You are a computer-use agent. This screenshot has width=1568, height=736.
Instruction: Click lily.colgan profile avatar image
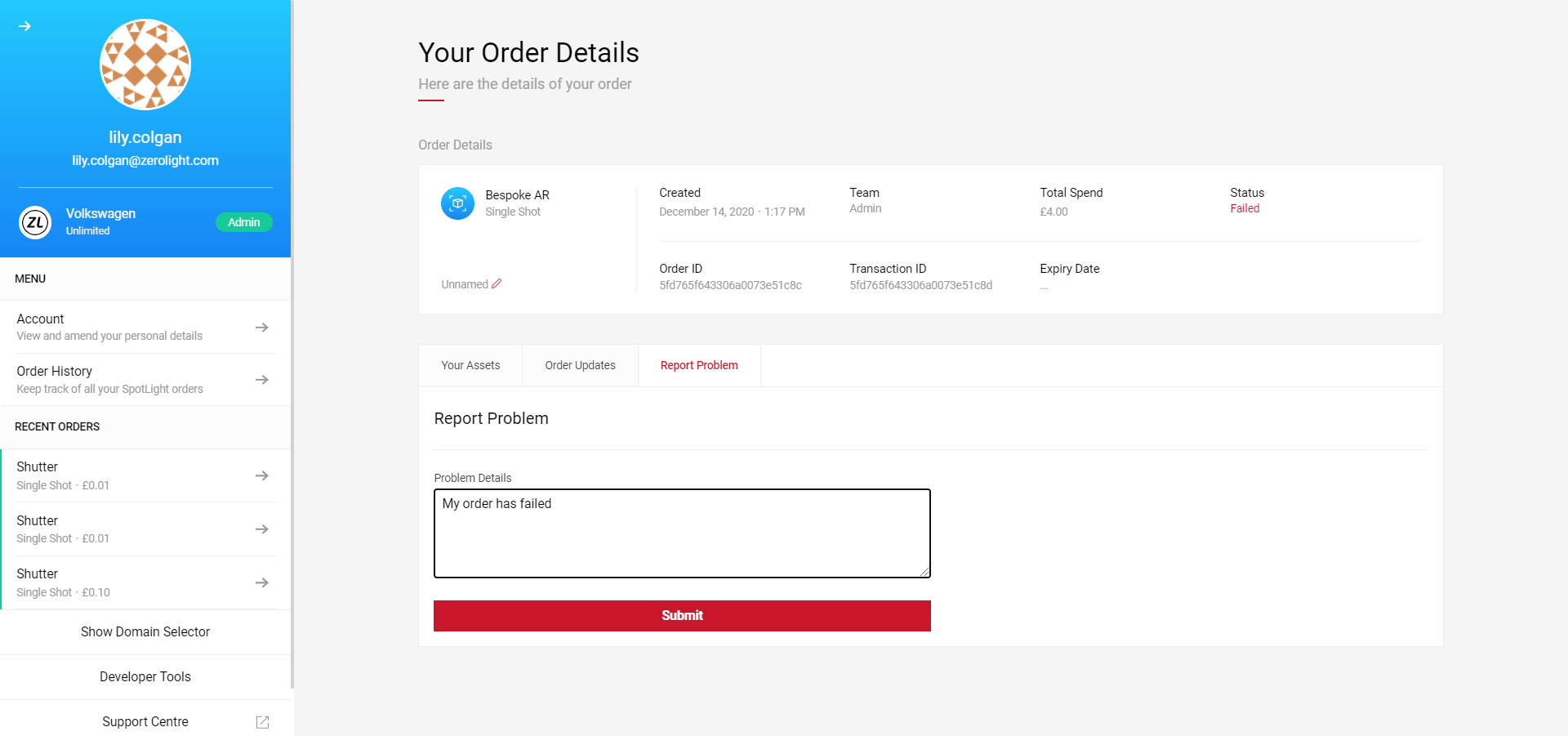[145, 65]
